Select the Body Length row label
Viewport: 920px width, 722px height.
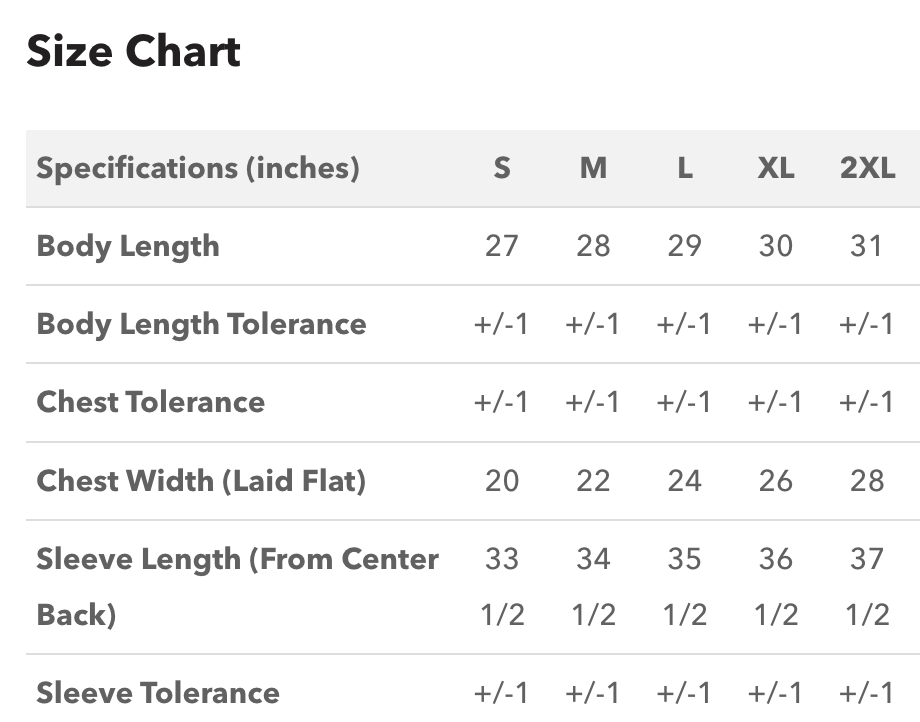click(x=128, y=246)
